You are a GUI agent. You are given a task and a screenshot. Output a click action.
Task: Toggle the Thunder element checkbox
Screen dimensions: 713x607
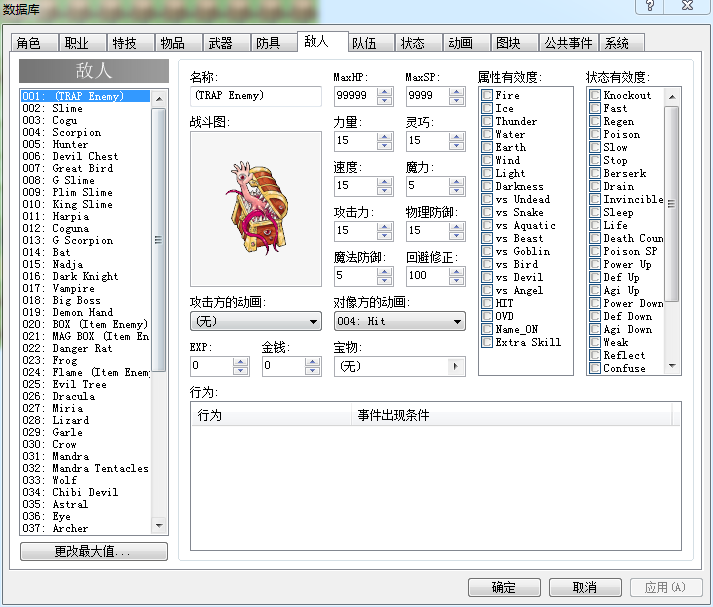487,121
